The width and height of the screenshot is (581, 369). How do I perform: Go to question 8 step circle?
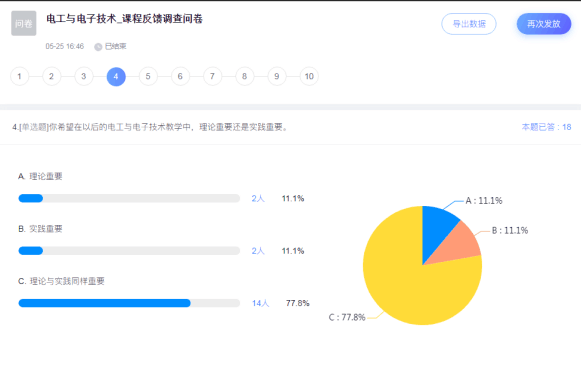(245, 76)
